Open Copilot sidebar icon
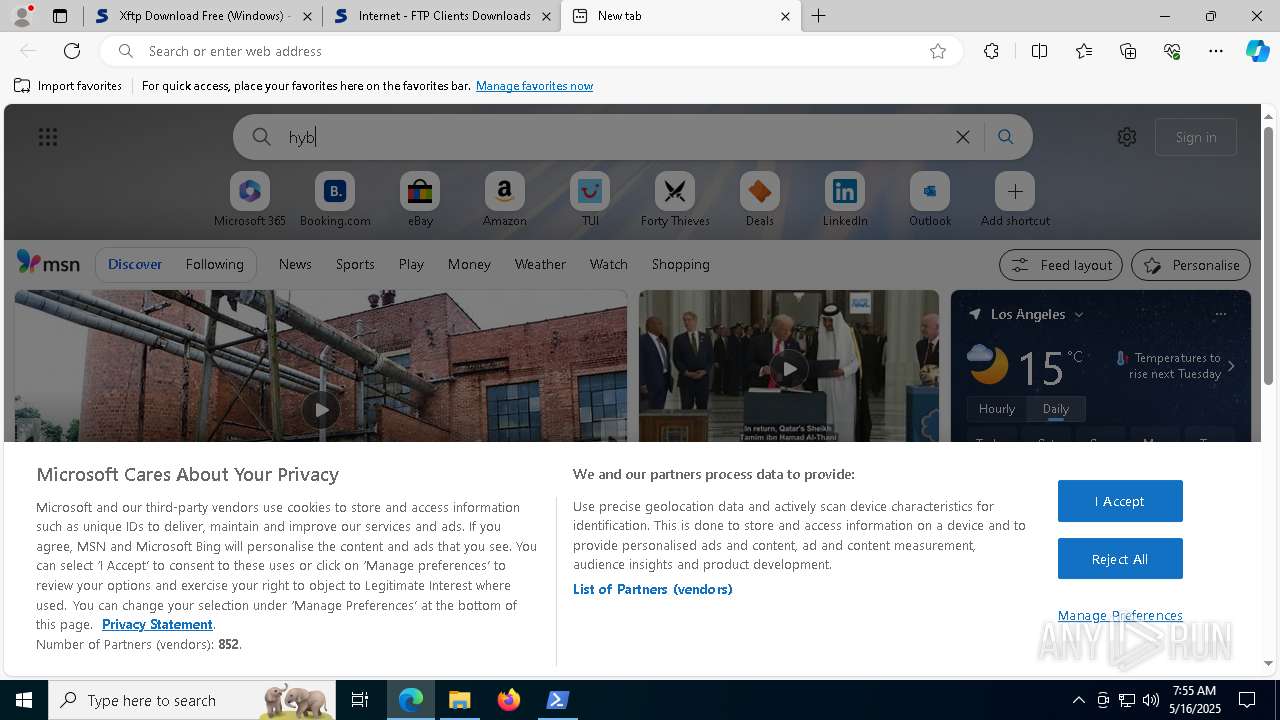The height and width of the screenshot is (720, 1280). point(1257,51)
